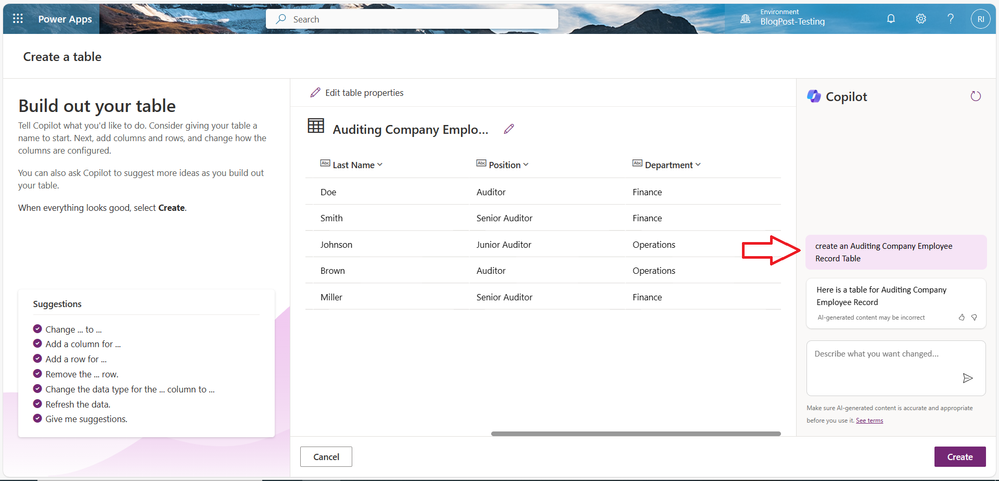Click Edit table properties

pyautogui.click(x=357, y=92)
